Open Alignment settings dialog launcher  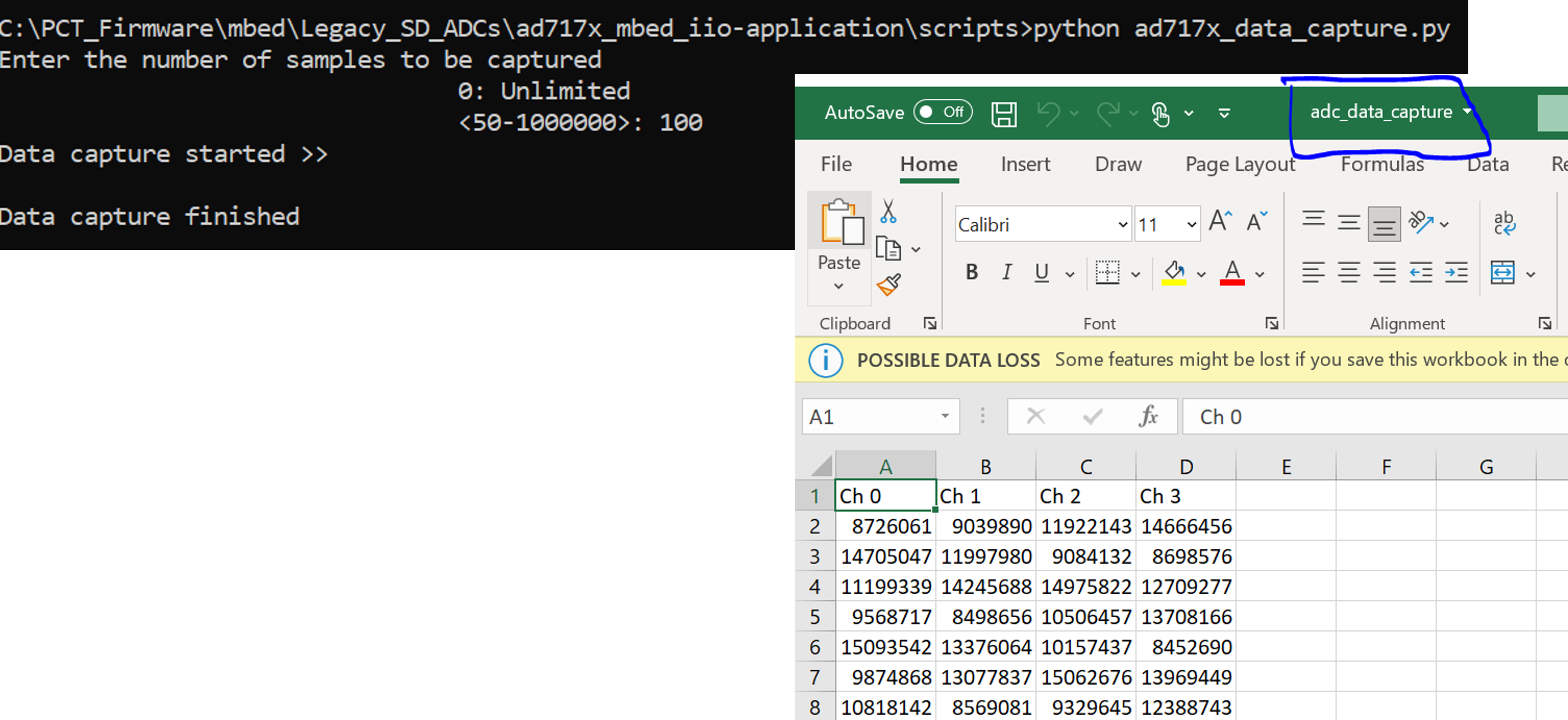pyautogui.click(x=1545, y=323)
